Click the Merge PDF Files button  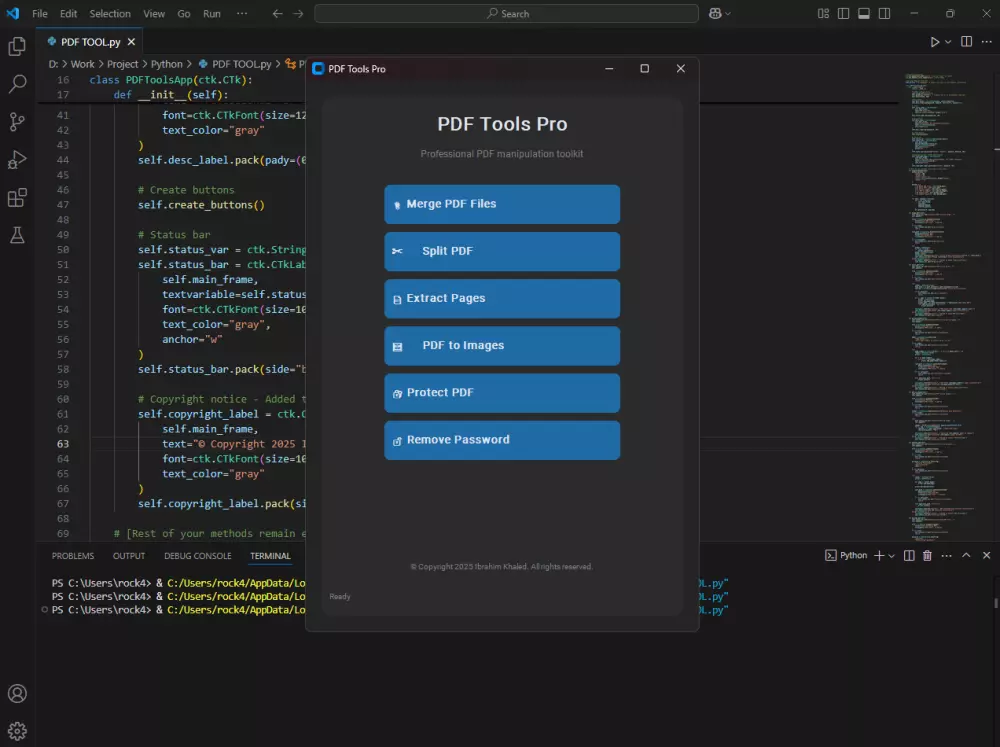[x=501, y=204]
